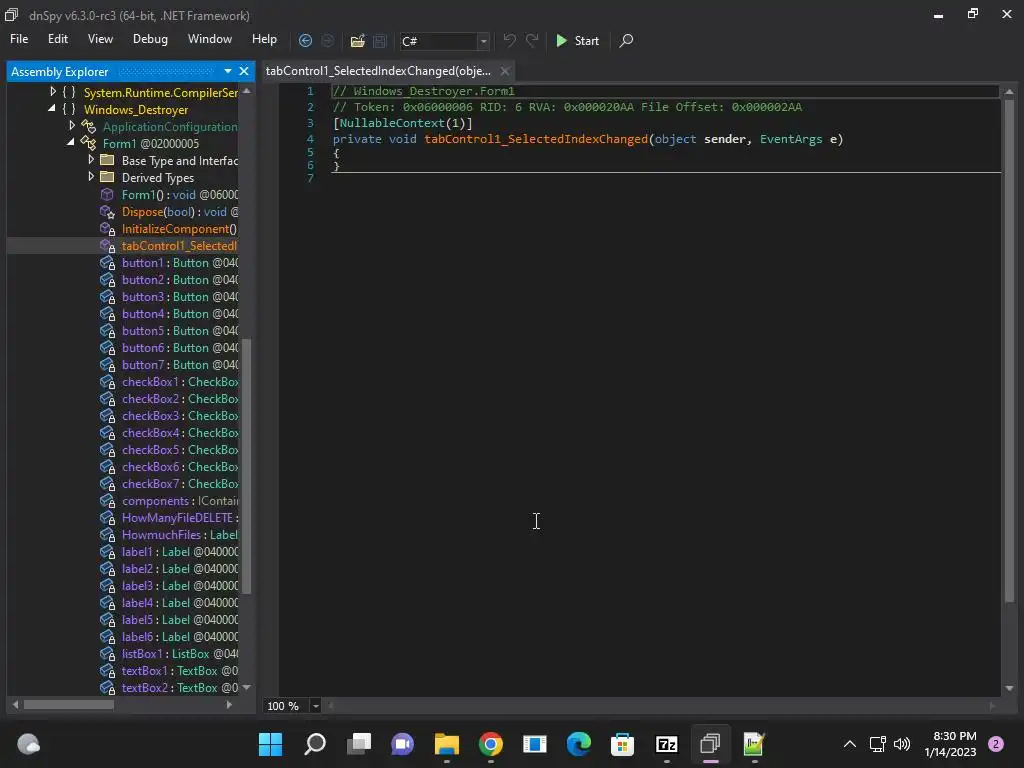Open the Window menu
The image size is (1024, 768).
click(210, 39)
